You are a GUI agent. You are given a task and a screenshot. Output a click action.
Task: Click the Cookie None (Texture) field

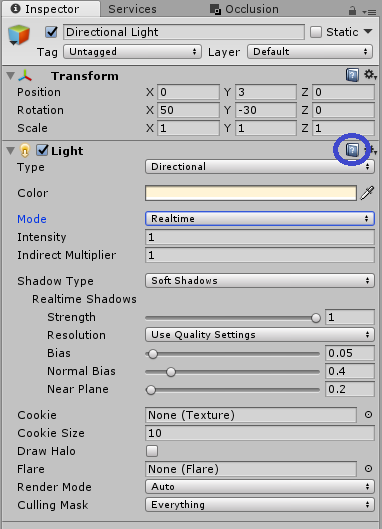[x=251, y=415]
